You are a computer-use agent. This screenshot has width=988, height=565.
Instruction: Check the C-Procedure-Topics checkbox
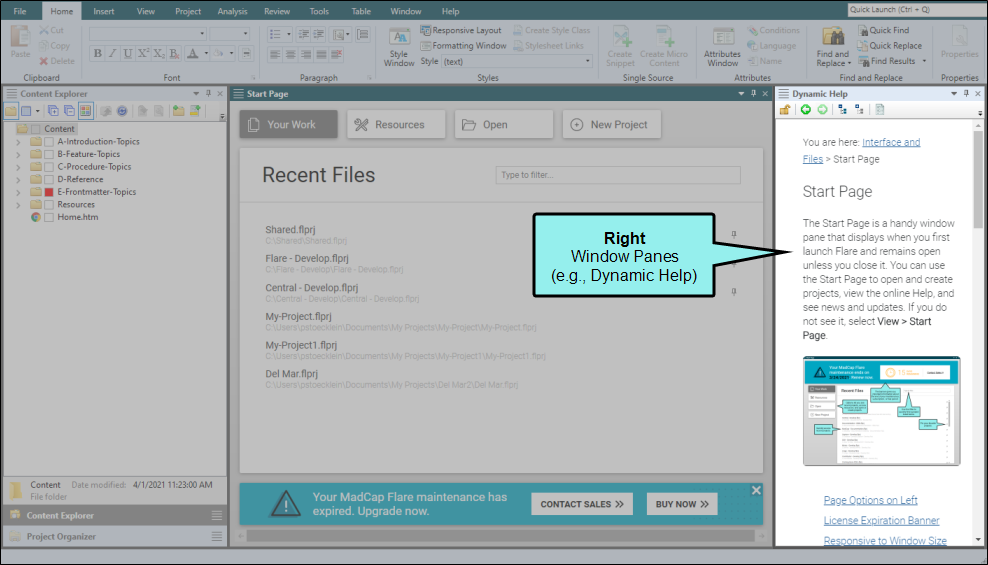click(49, 167)
